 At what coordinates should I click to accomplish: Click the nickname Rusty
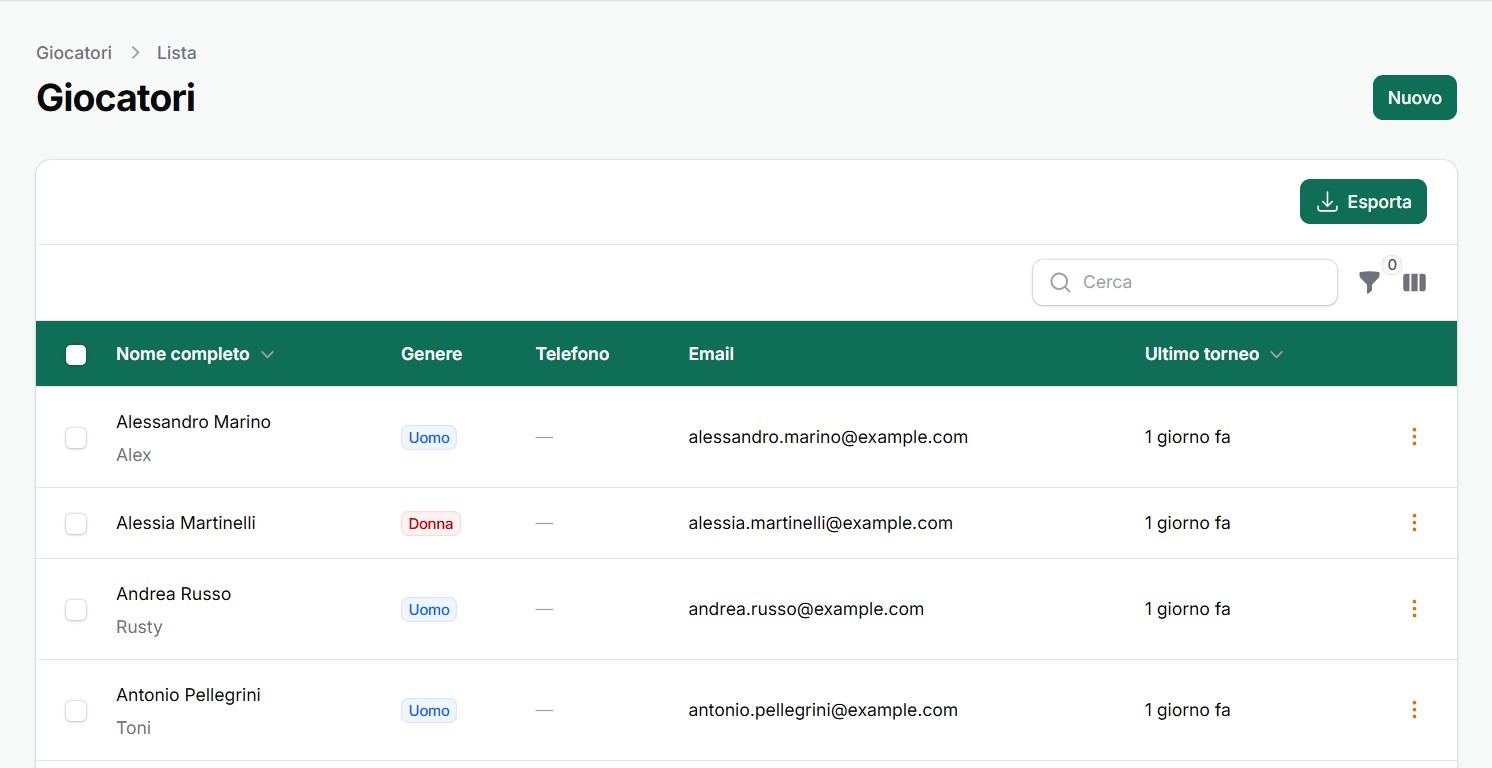[139, 627]
